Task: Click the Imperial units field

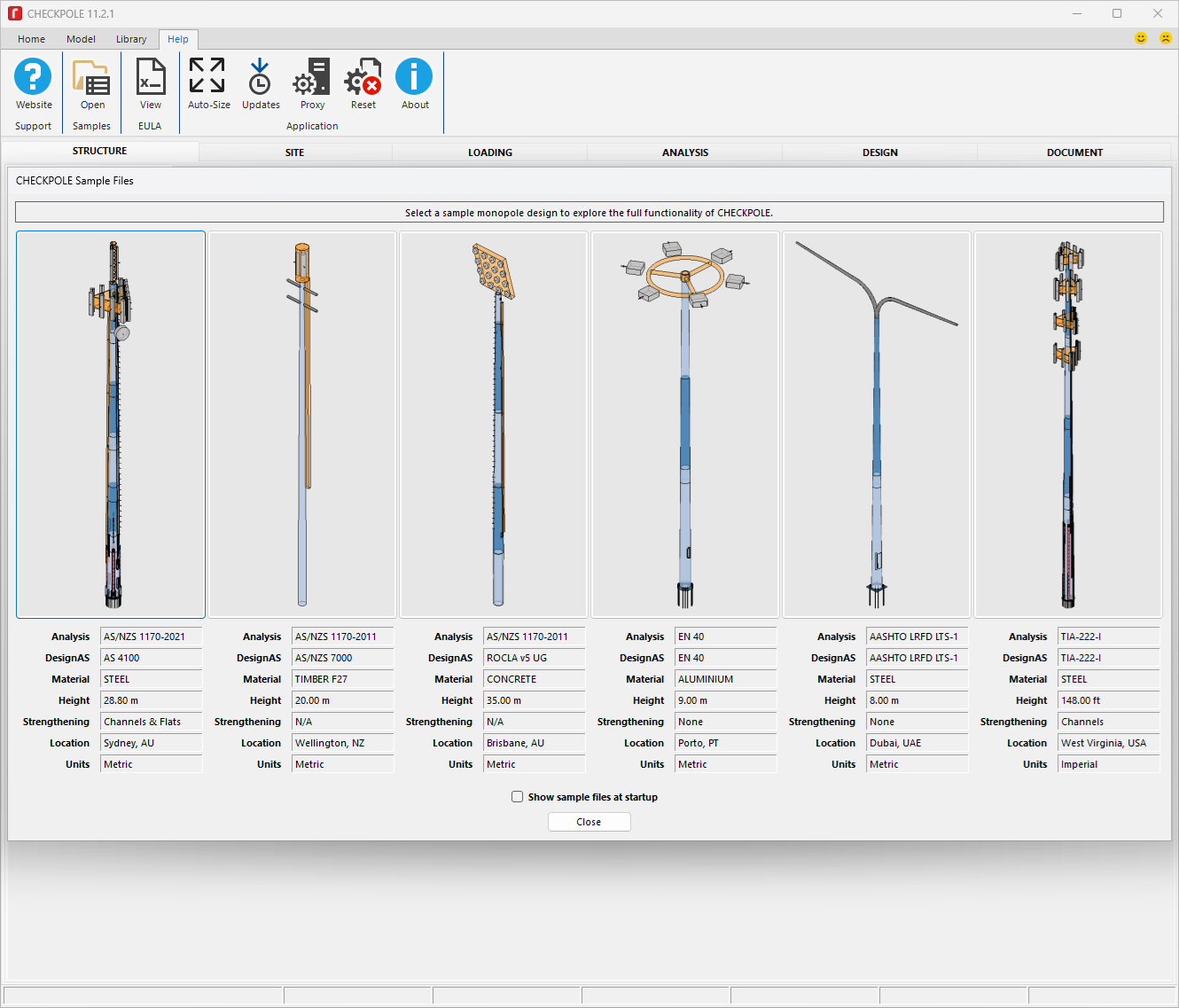Action: click(x=1109, y=764)
